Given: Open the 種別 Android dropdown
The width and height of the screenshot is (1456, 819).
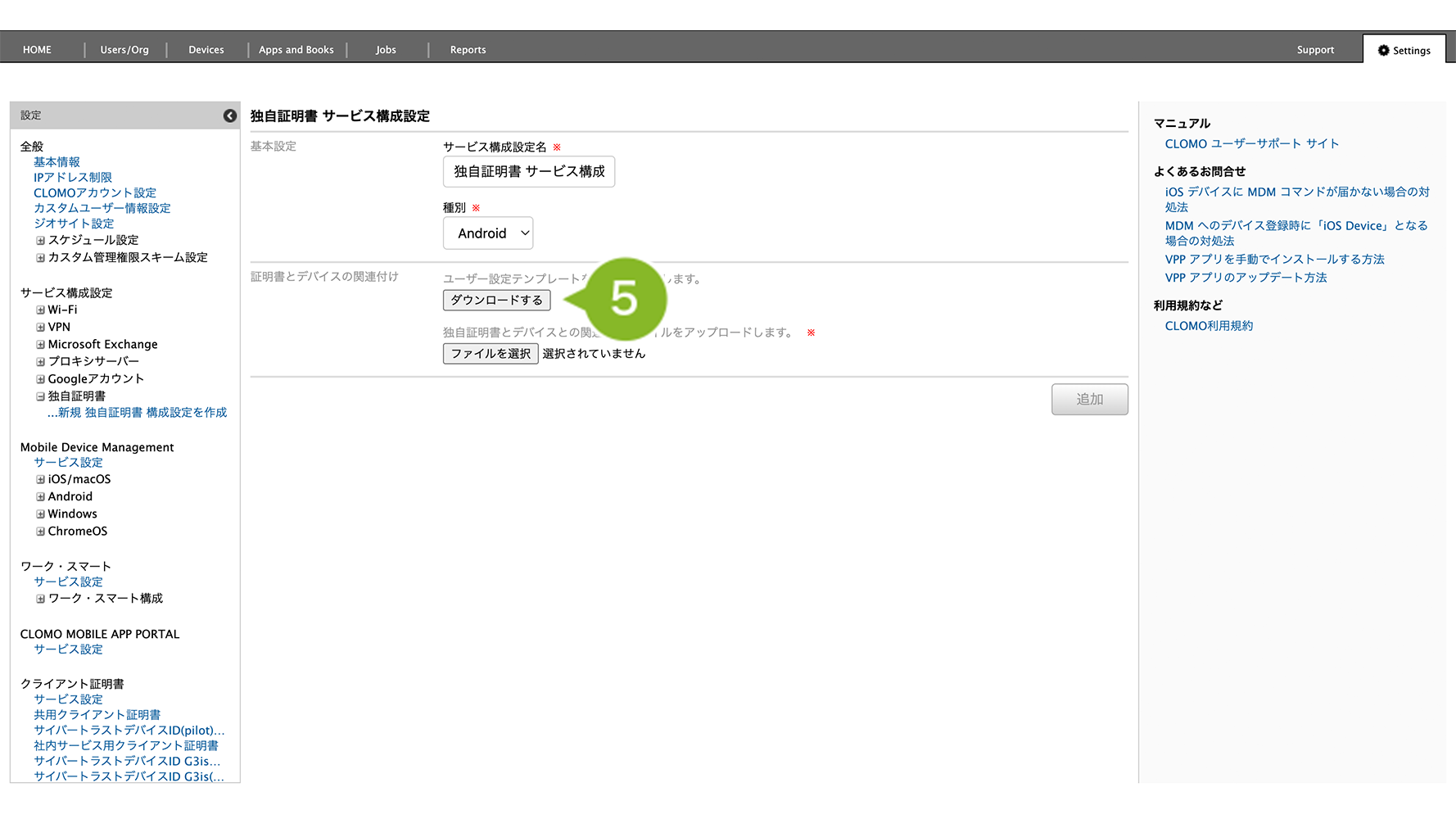Looking at the screenshot, I should coord(488,233).
